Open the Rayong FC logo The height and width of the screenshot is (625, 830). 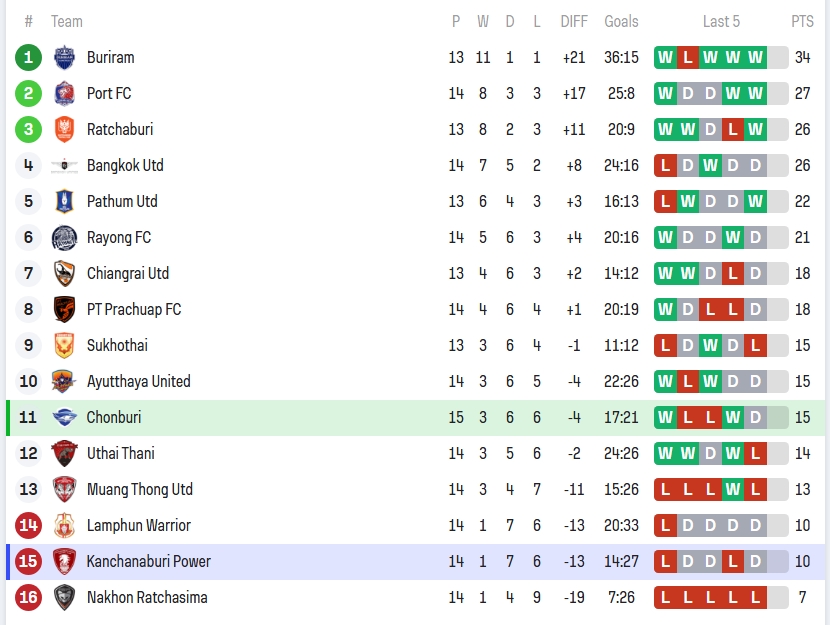click(x=64, y=237)
